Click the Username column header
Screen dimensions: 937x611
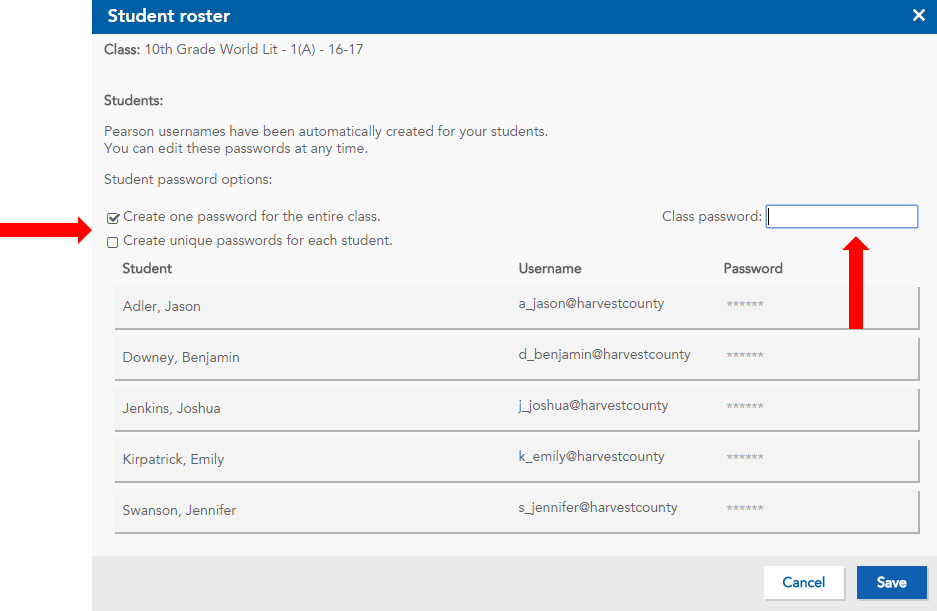coord(550,268)
